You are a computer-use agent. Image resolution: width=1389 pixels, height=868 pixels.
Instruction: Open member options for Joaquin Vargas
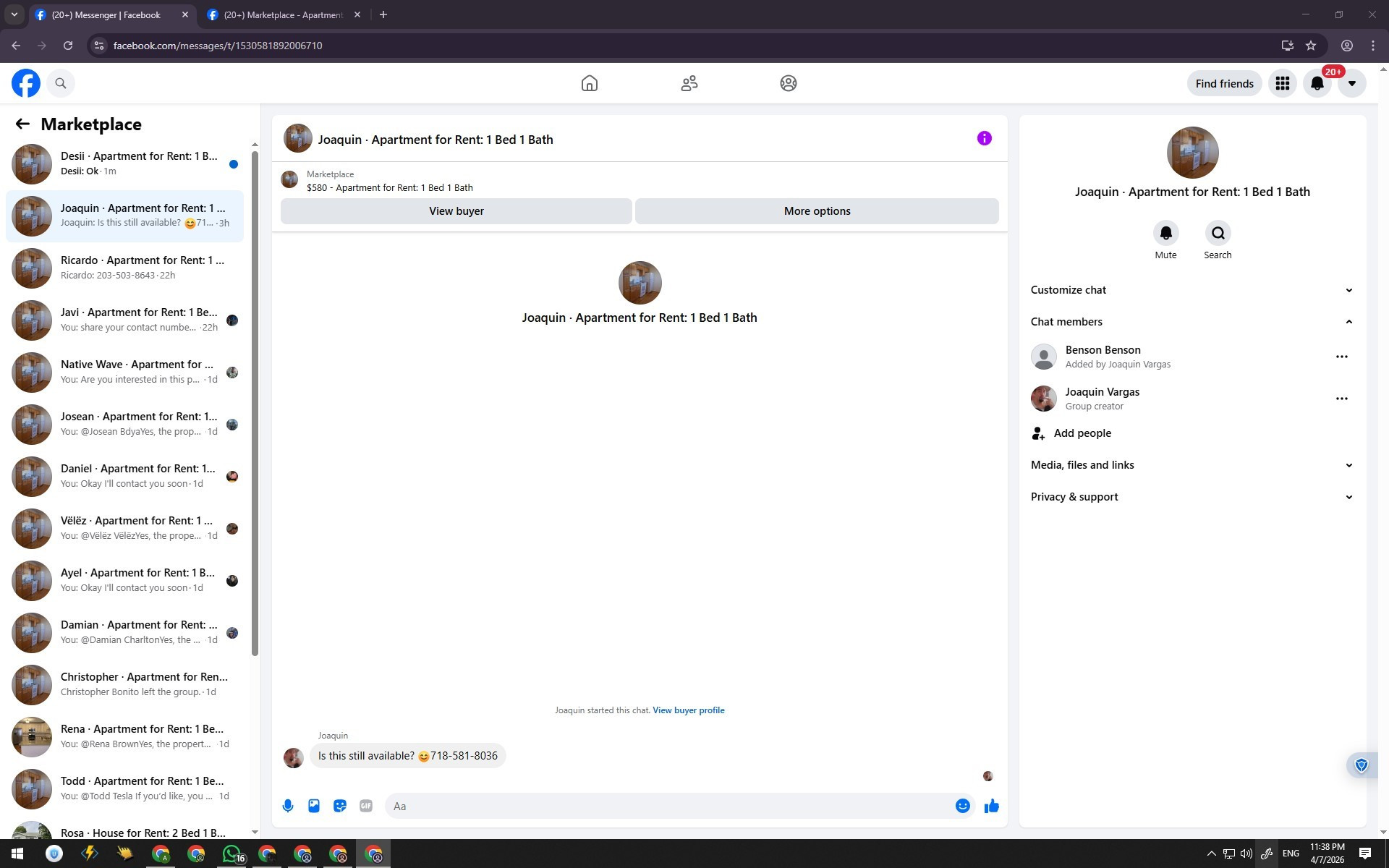pyautogui.click(x=1342, y=399)
